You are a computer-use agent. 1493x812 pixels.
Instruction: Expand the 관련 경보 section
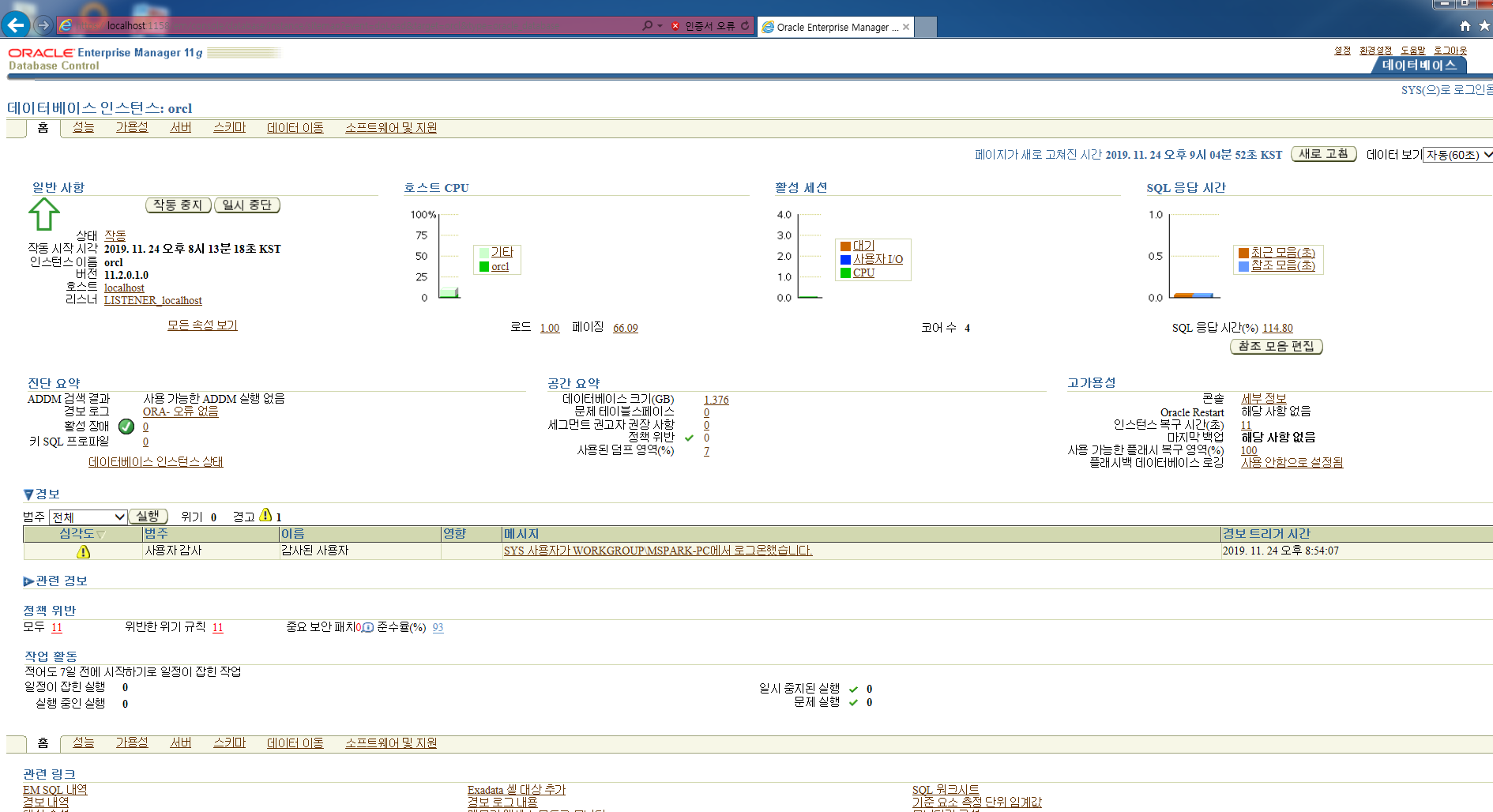(x=28, y=581)
